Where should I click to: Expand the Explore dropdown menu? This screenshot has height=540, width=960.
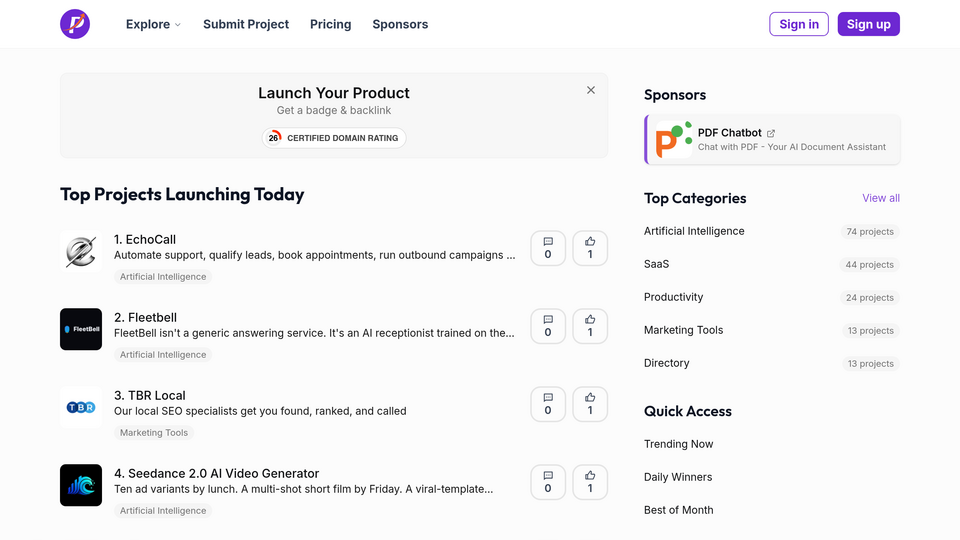click(153, 24)
